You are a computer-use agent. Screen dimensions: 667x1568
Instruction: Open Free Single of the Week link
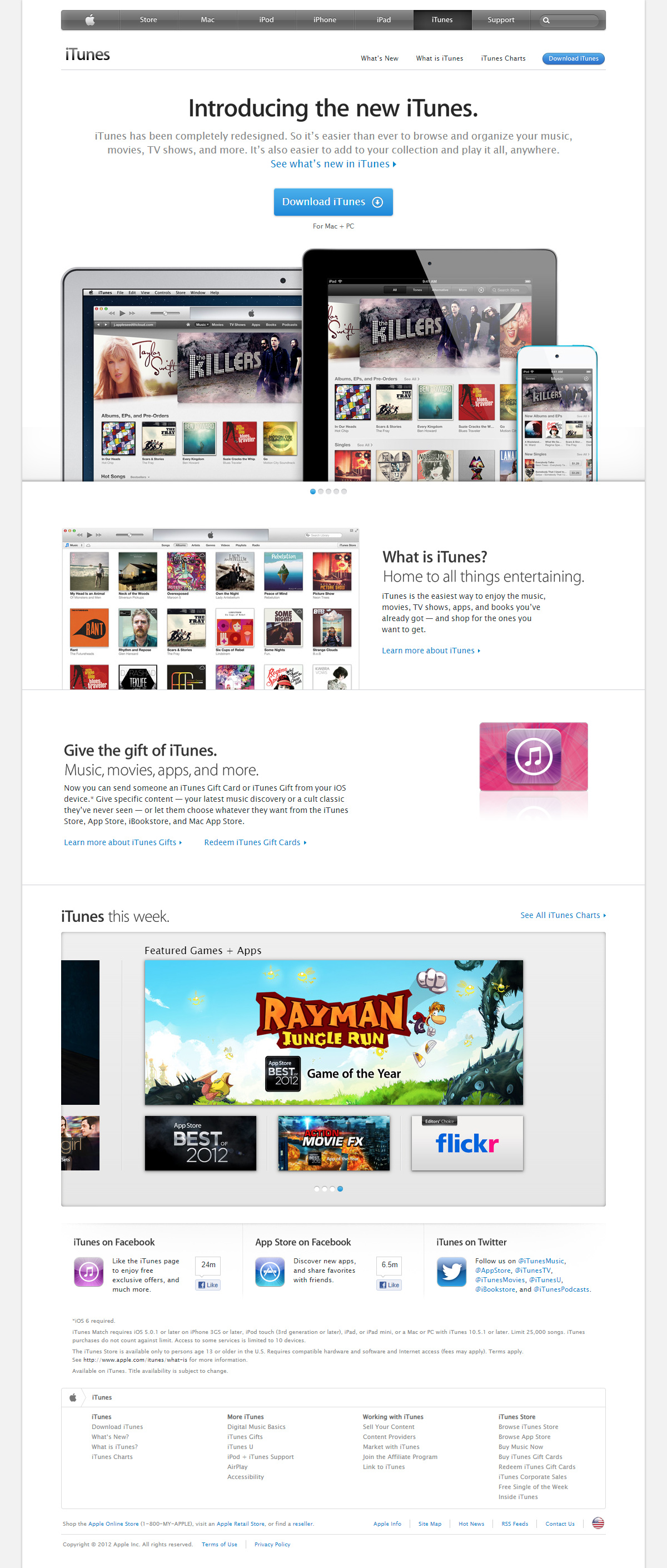(x=533, y=1487)
